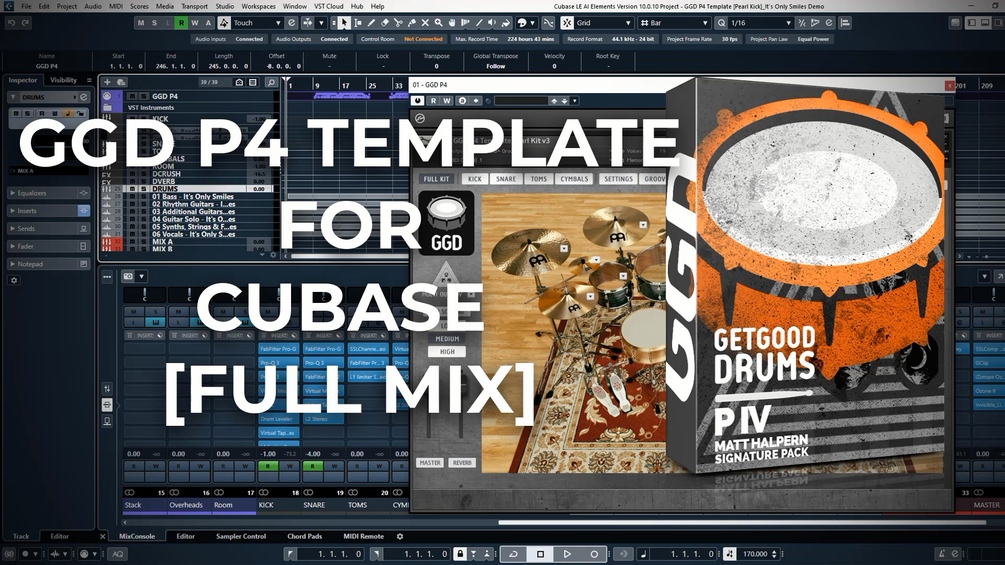Click Play in the transport bar
Viewport: 1005px width, 565px height.
click(x=567, y=554)
